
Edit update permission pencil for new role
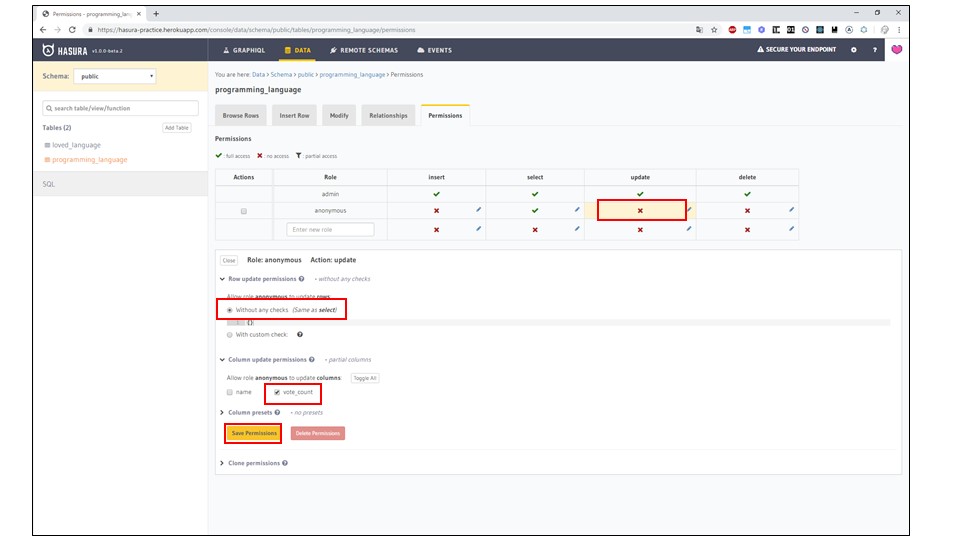pos(689,228)
